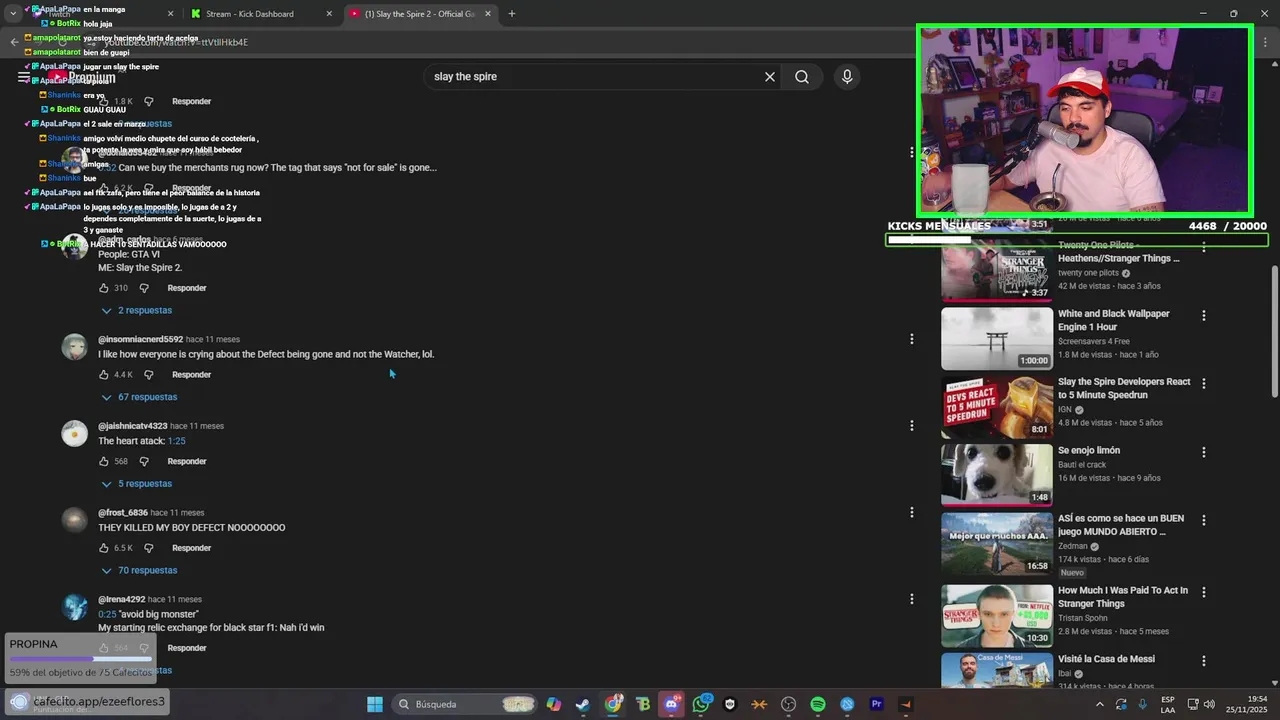Viewport: 1280px width, 720px height.
Task: Dislike the 'ME: Slay the Spire 2' comment
Action: click(x=144, y=288)
